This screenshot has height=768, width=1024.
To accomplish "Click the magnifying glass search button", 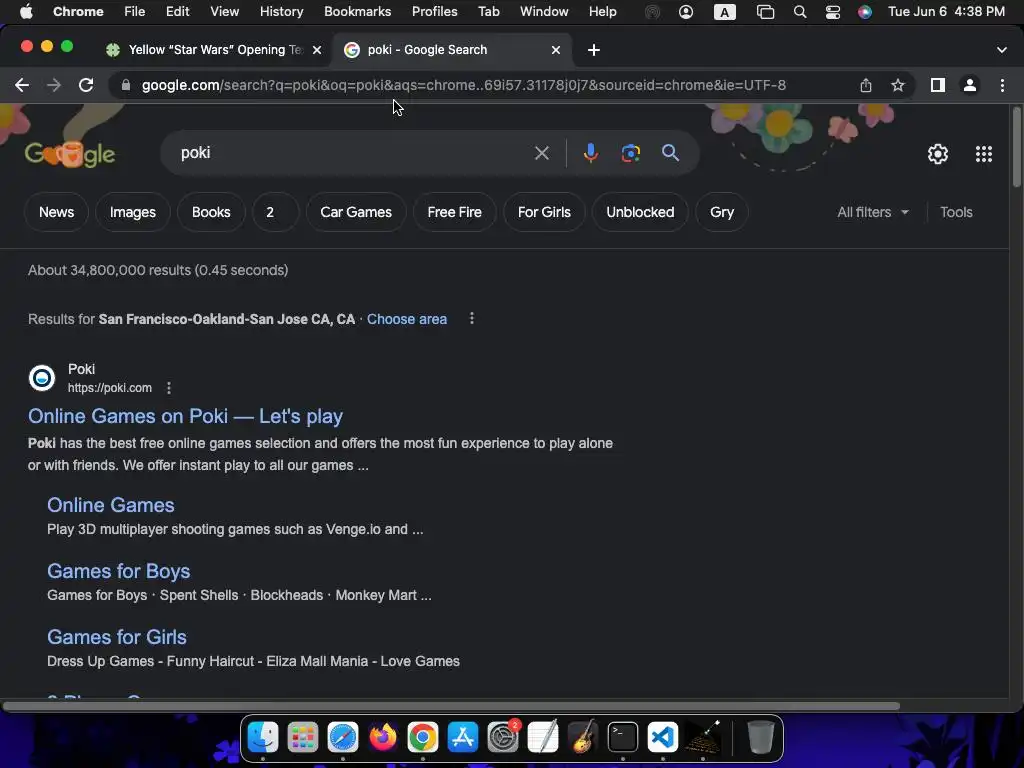I will [670, 153].
